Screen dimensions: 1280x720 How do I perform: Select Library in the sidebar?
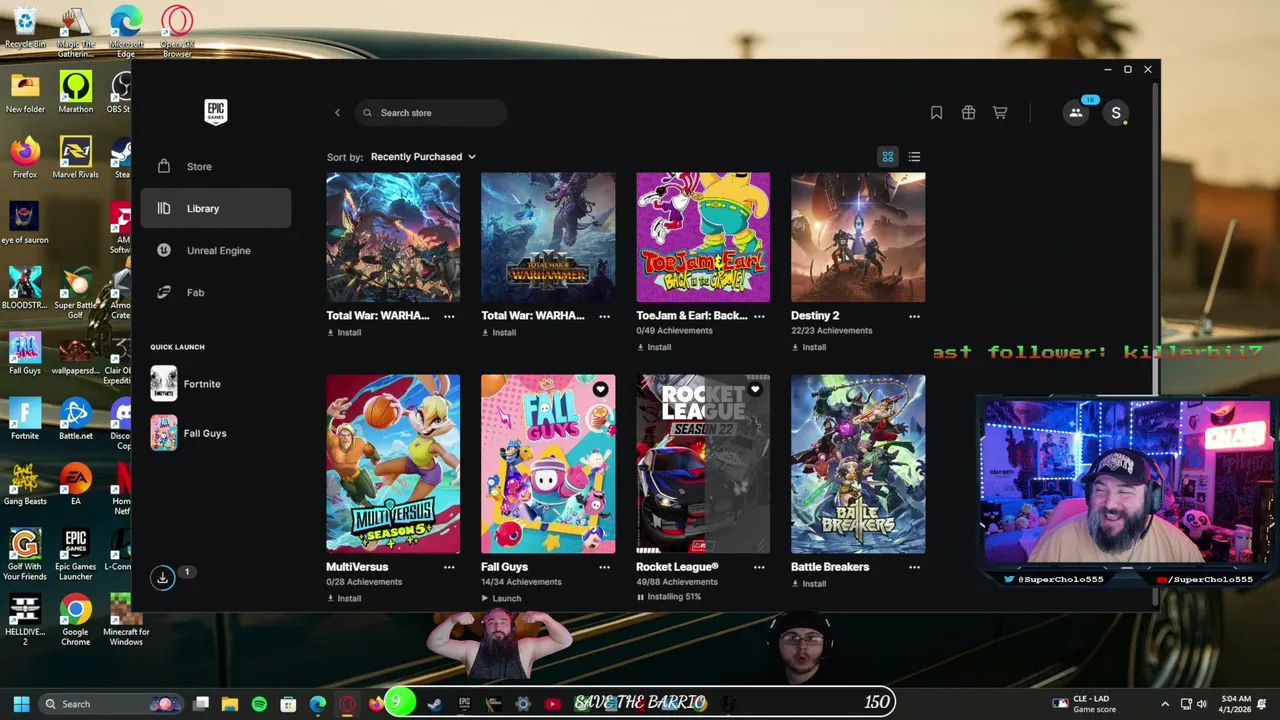(x=216, y=209)
